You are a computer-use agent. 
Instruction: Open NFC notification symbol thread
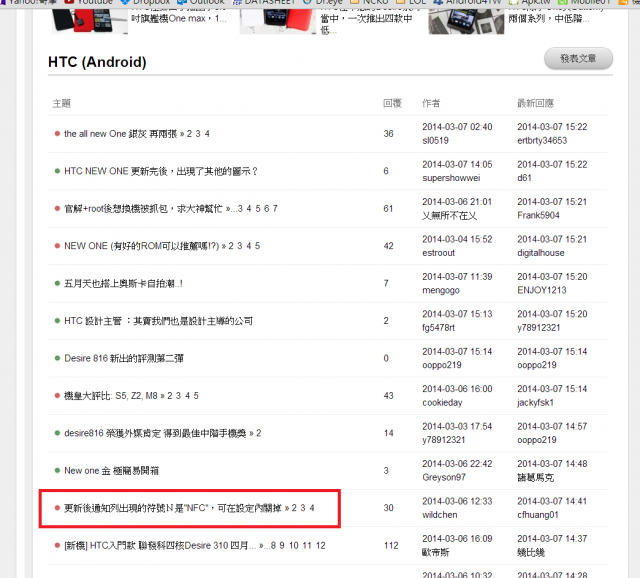(173, 508)
